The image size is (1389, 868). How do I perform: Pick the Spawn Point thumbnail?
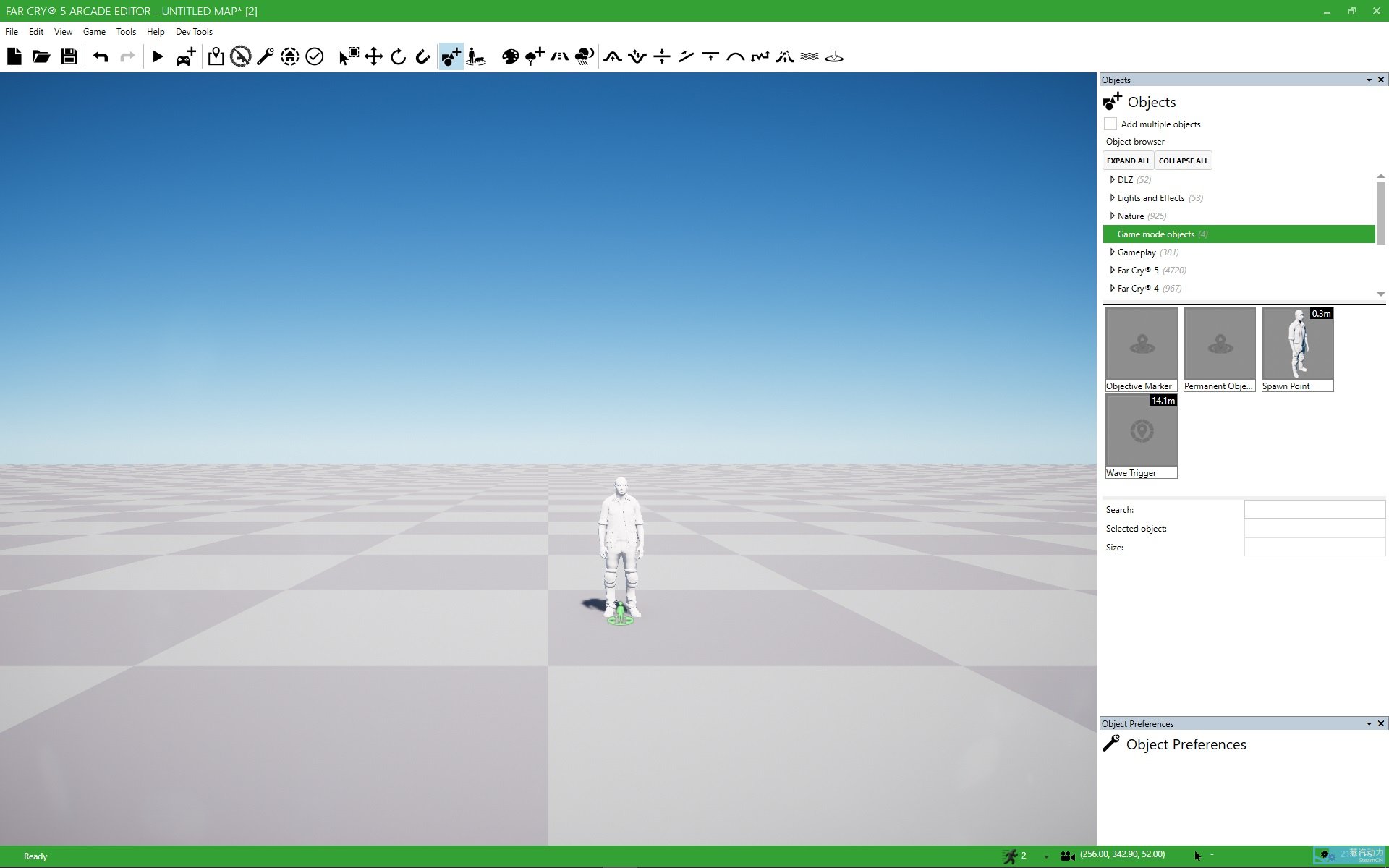[x=1298, y=349]
